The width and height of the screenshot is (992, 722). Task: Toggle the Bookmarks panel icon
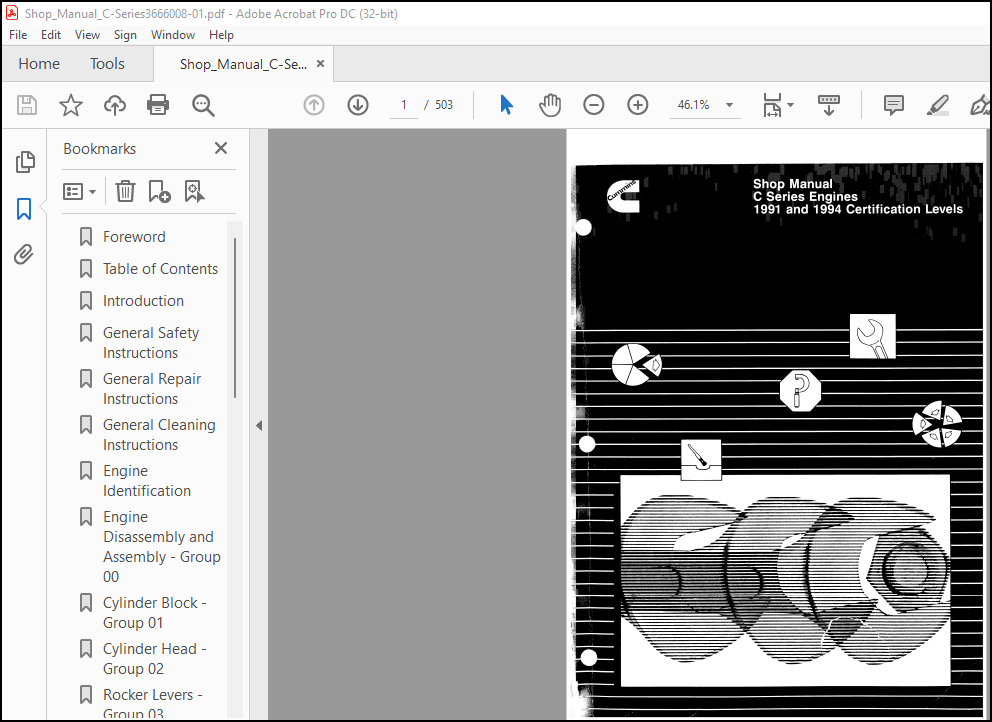[x=24, y=208]
